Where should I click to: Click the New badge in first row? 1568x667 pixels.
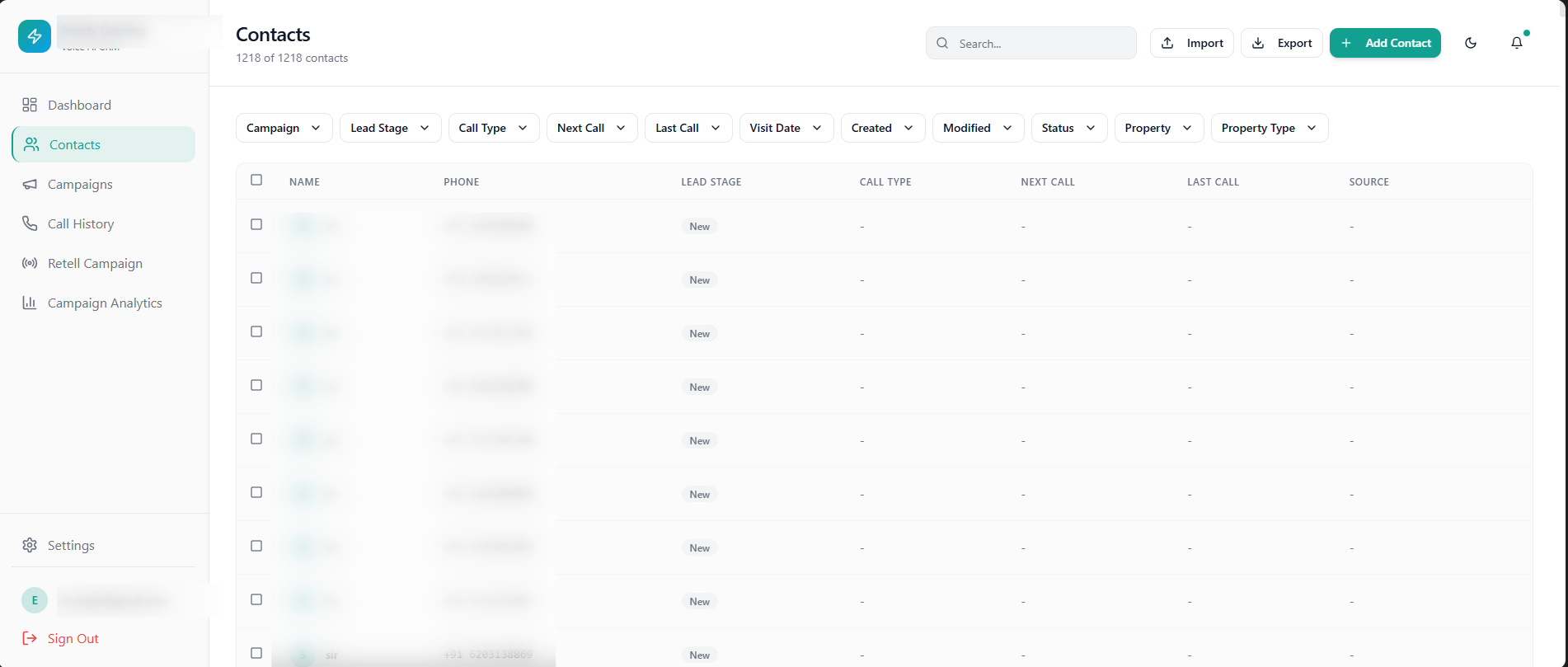pos(700,226)
